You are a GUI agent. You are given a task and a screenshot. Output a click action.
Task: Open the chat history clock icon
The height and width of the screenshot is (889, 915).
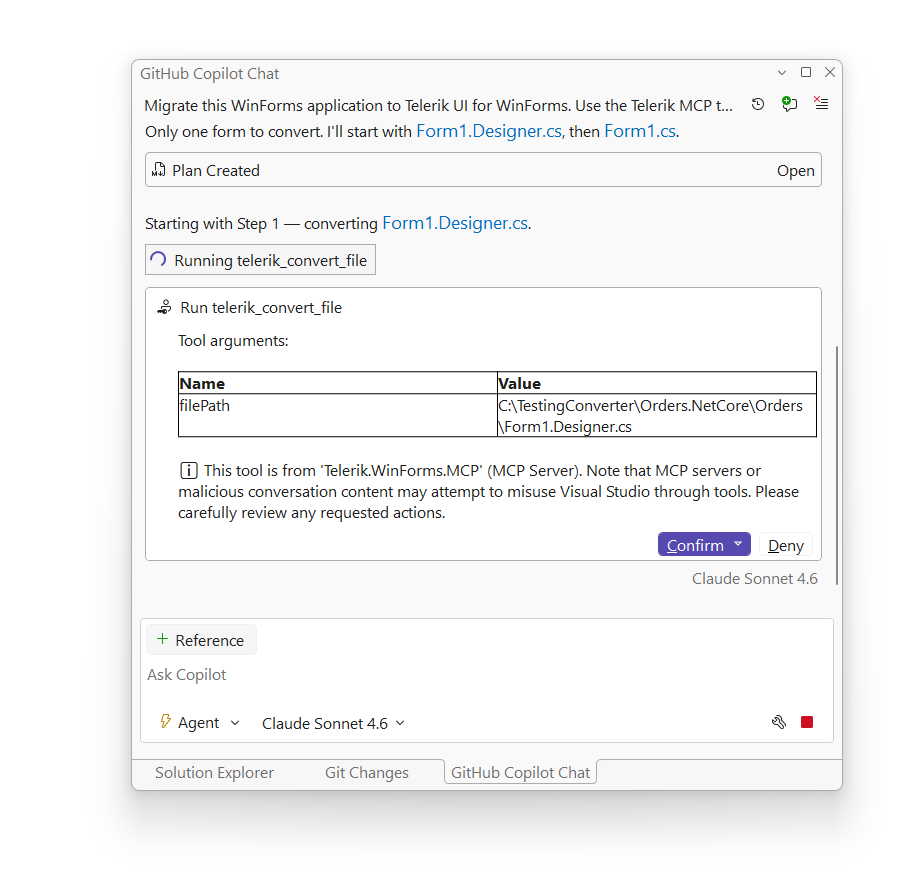click(x=757, y=104)
